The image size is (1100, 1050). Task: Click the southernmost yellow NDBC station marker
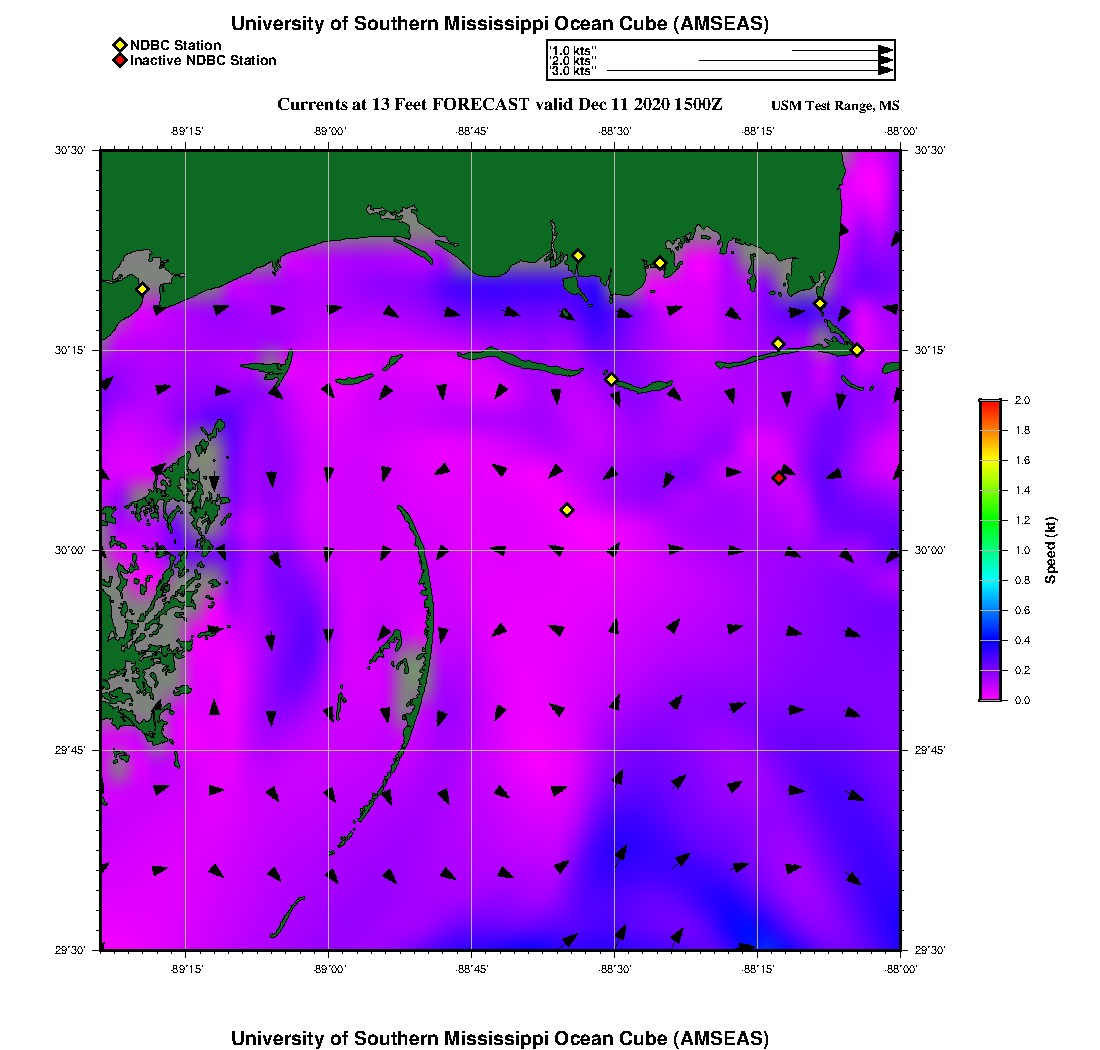coord(567,510)
